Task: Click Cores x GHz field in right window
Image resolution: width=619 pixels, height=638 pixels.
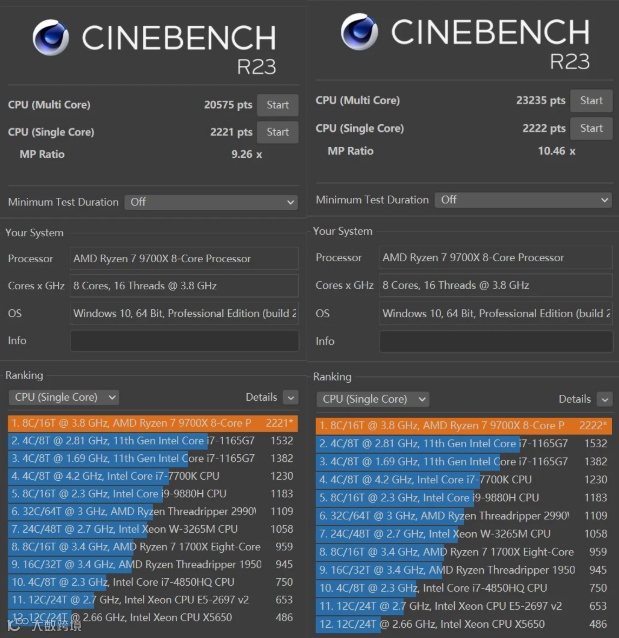Action: [x=496, y=285]
